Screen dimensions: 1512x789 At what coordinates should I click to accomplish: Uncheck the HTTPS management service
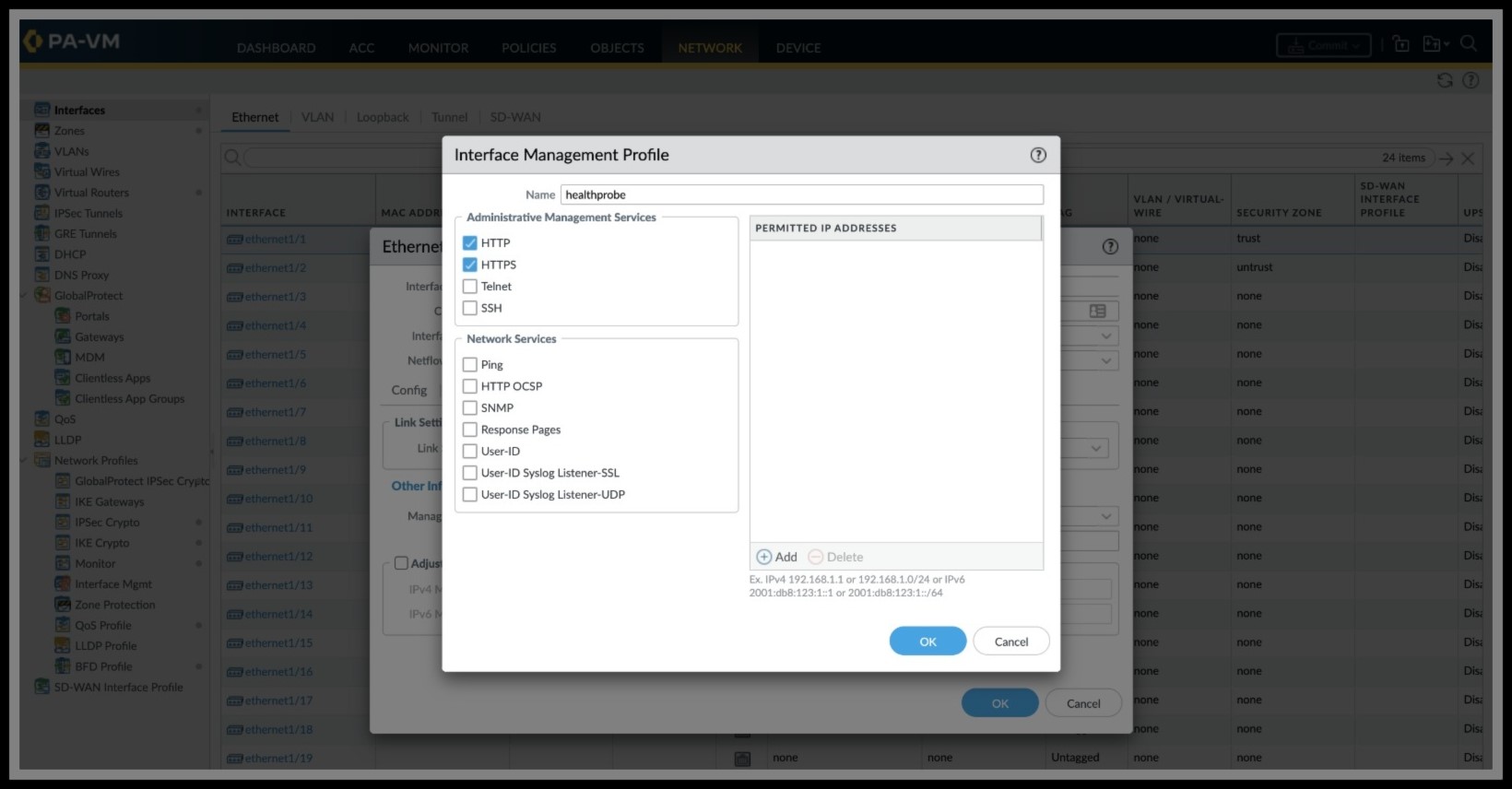[470, 265]
